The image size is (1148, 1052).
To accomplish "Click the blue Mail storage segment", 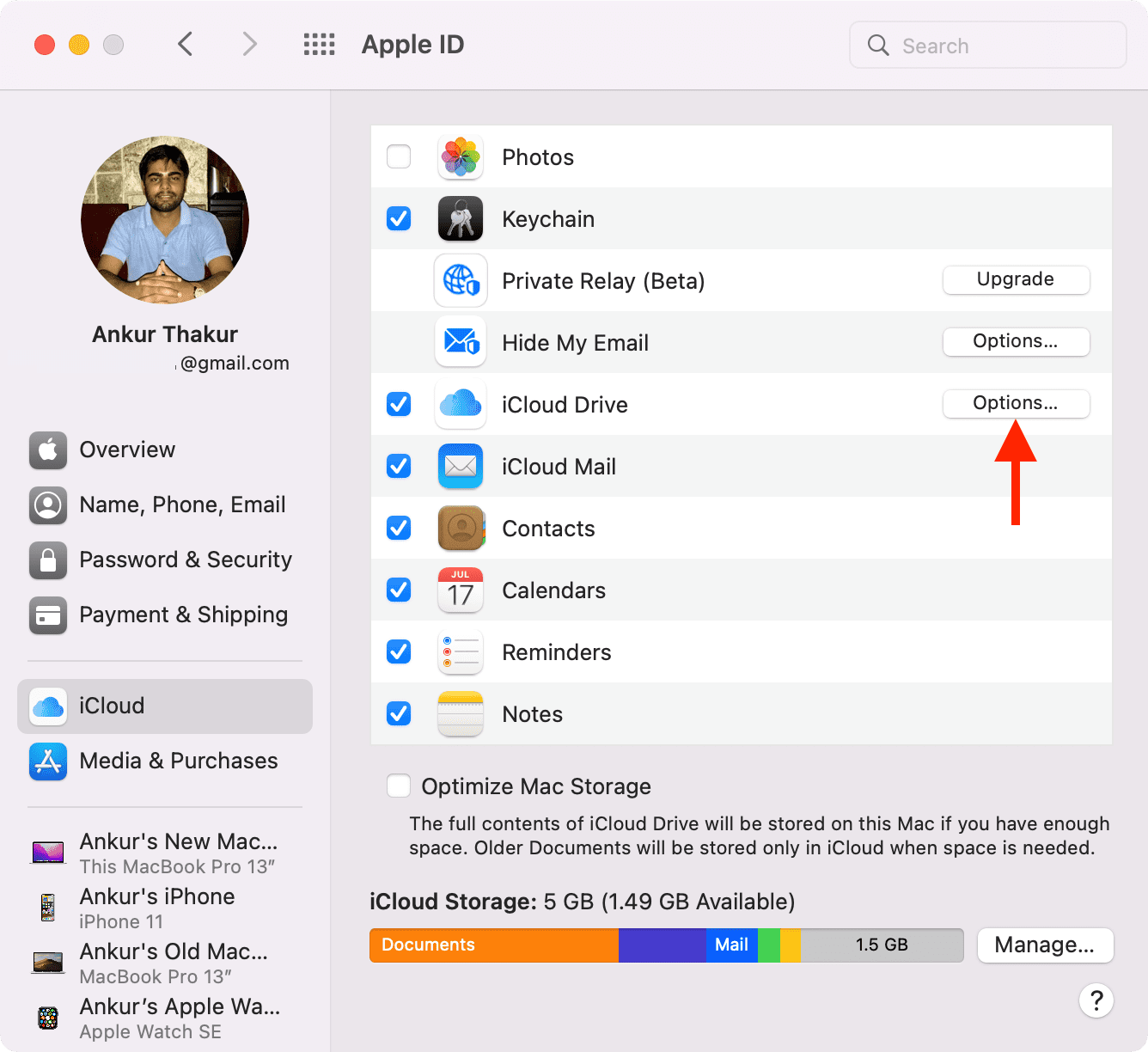I will 732,945.
